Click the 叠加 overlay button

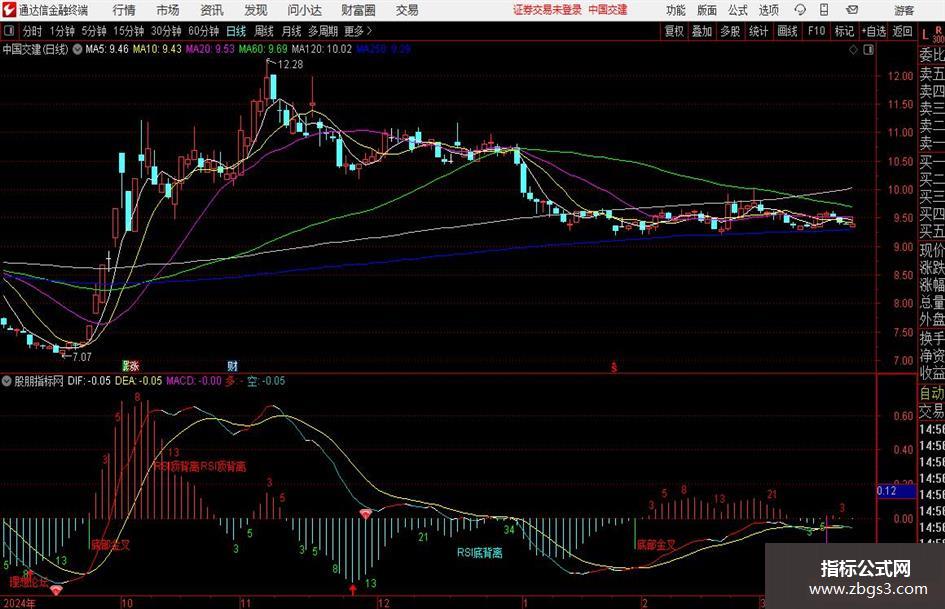702,31
